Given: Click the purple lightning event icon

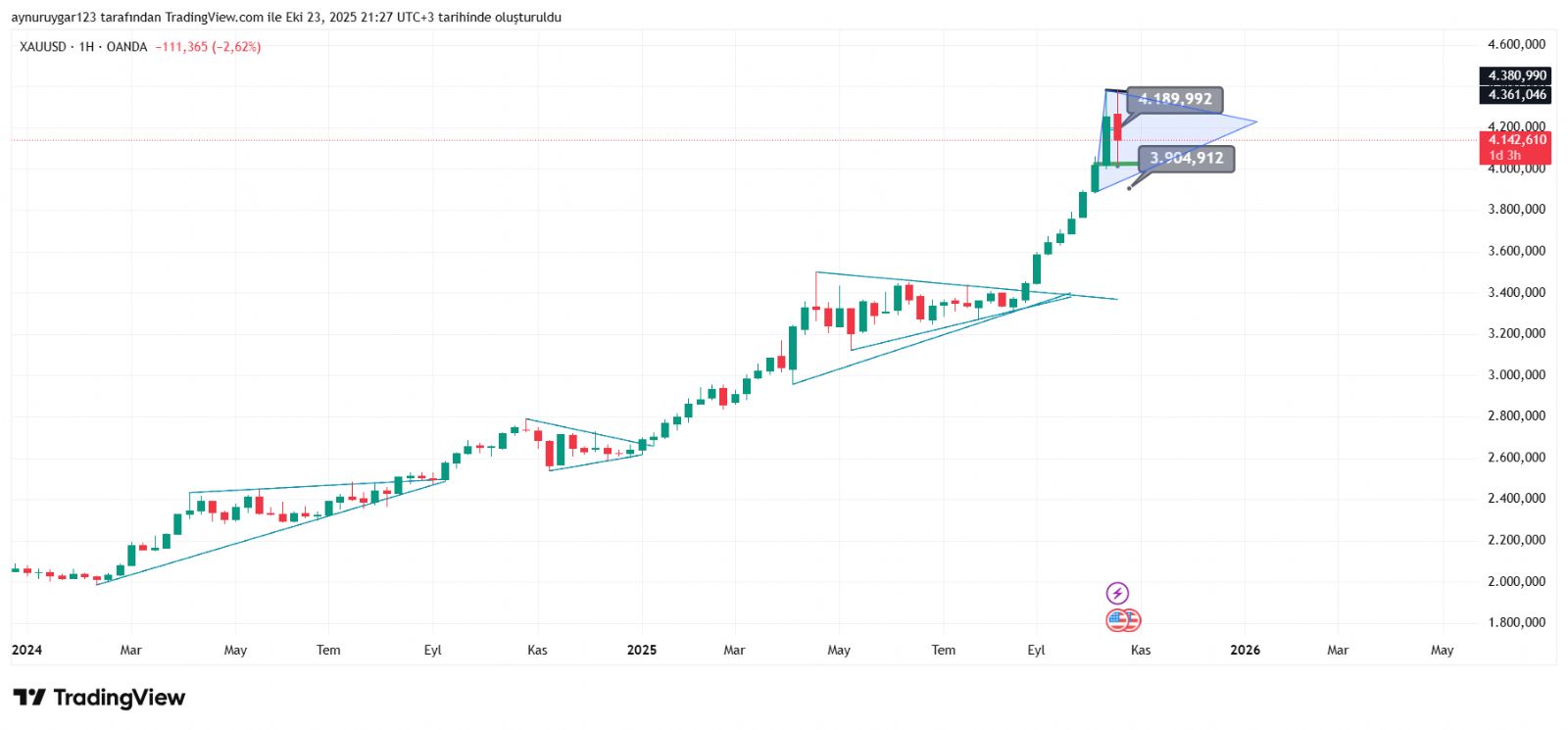Looking at the screenshot, I should point(1117,593).
